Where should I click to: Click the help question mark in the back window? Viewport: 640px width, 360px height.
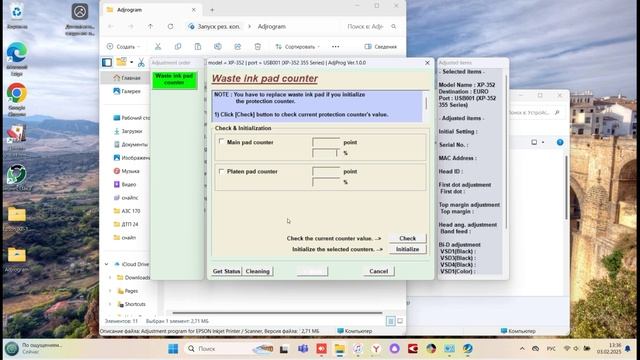click(560, 142)
